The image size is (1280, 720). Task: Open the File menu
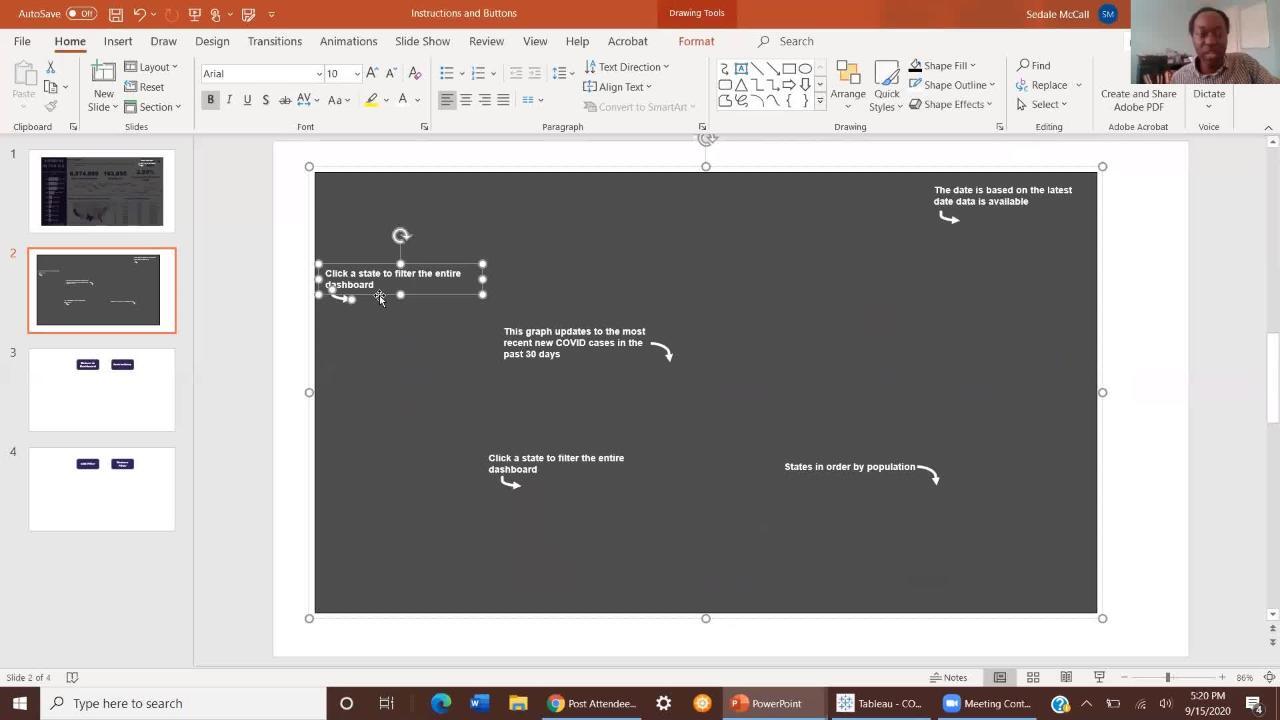[22, 41]
